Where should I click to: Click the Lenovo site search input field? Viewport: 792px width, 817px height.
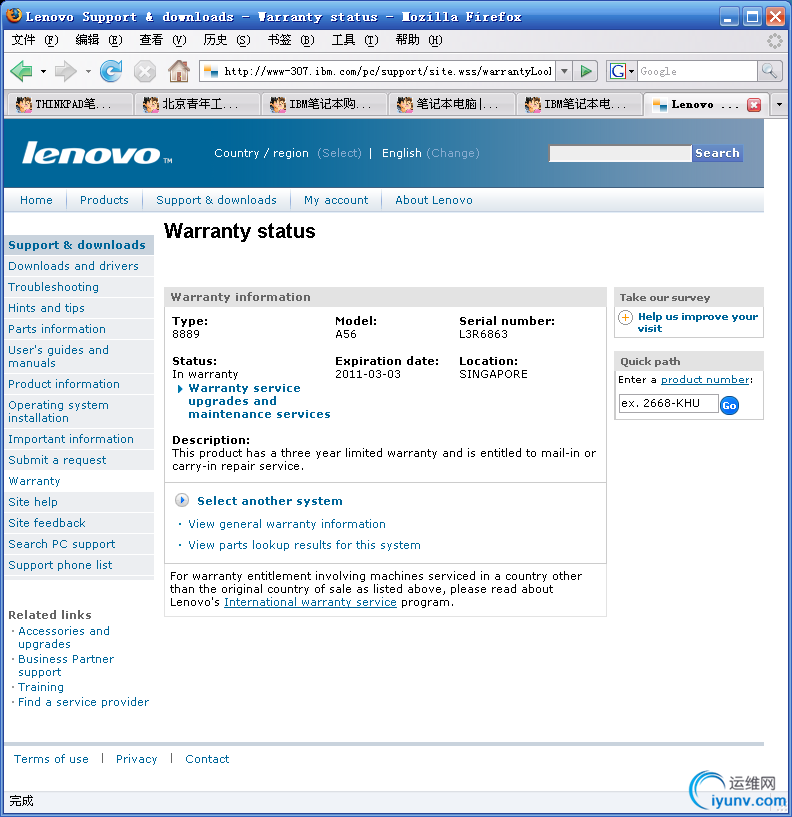point(620,153)
